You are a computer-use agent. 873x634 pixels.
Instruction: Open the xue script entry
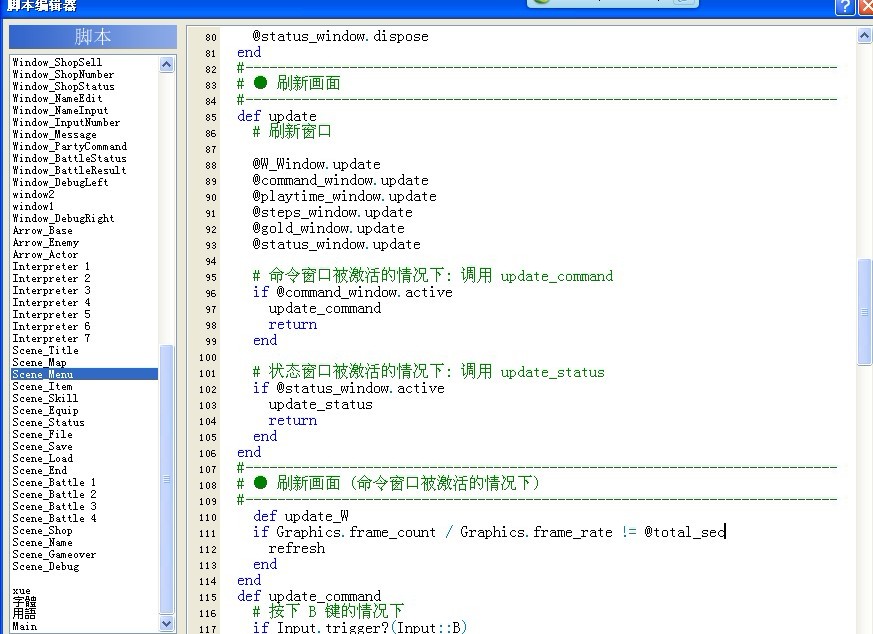[x=21, y=591]
